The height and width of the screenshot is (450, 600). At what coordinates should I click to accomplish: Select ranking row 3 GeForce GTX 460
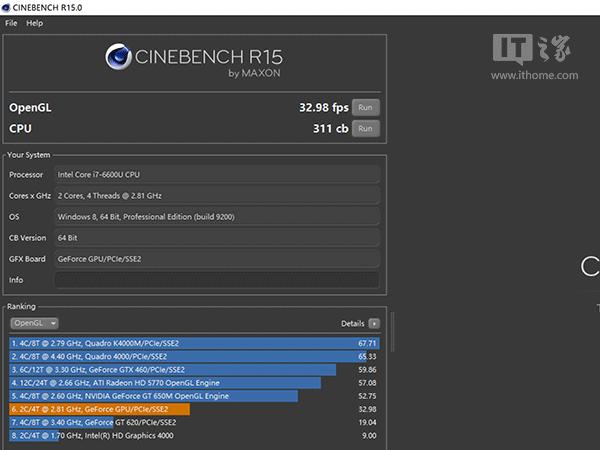pyautogui.click(x=194, y=370)
